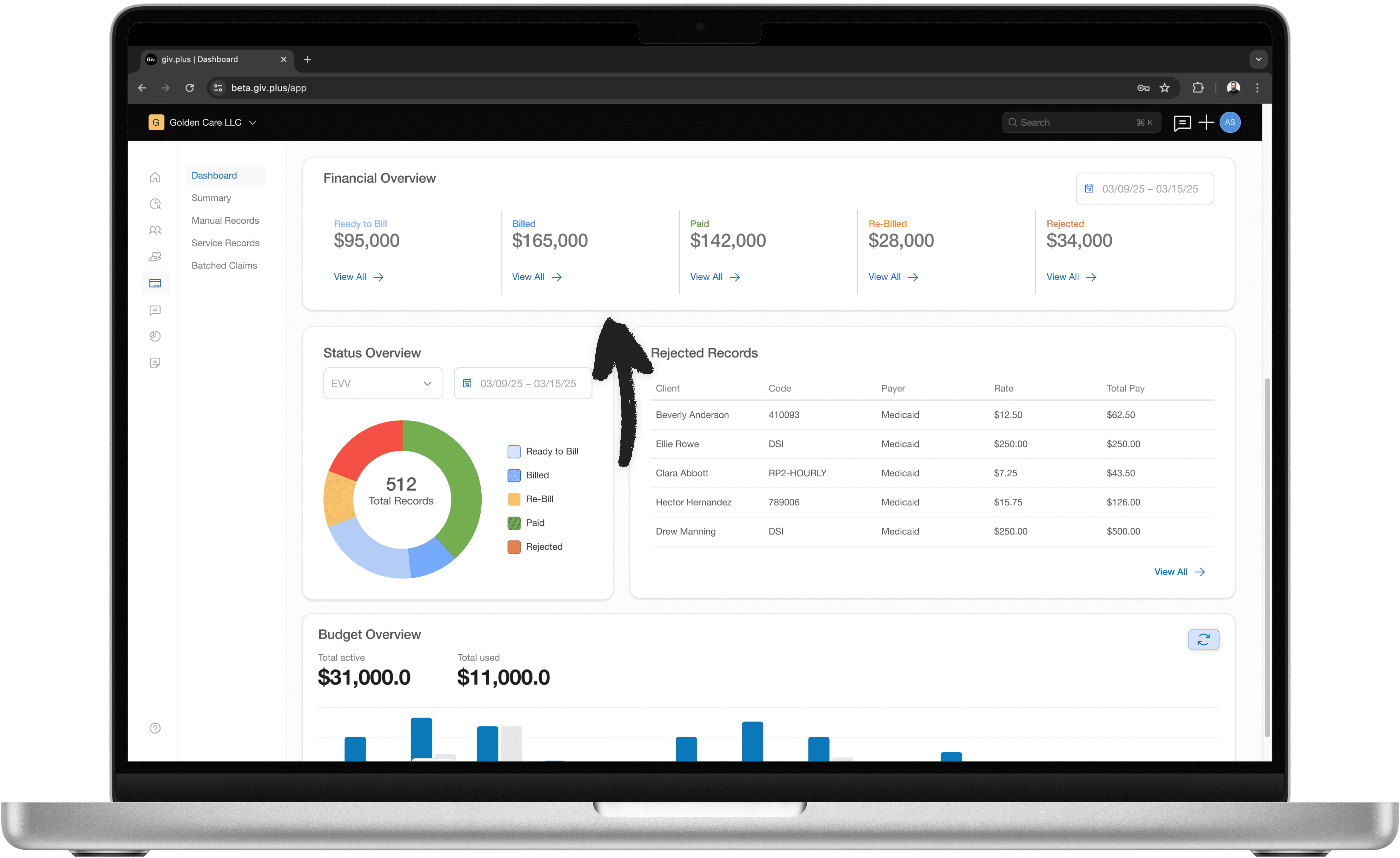Click the plus icon in top bar

coord(1207,122)
